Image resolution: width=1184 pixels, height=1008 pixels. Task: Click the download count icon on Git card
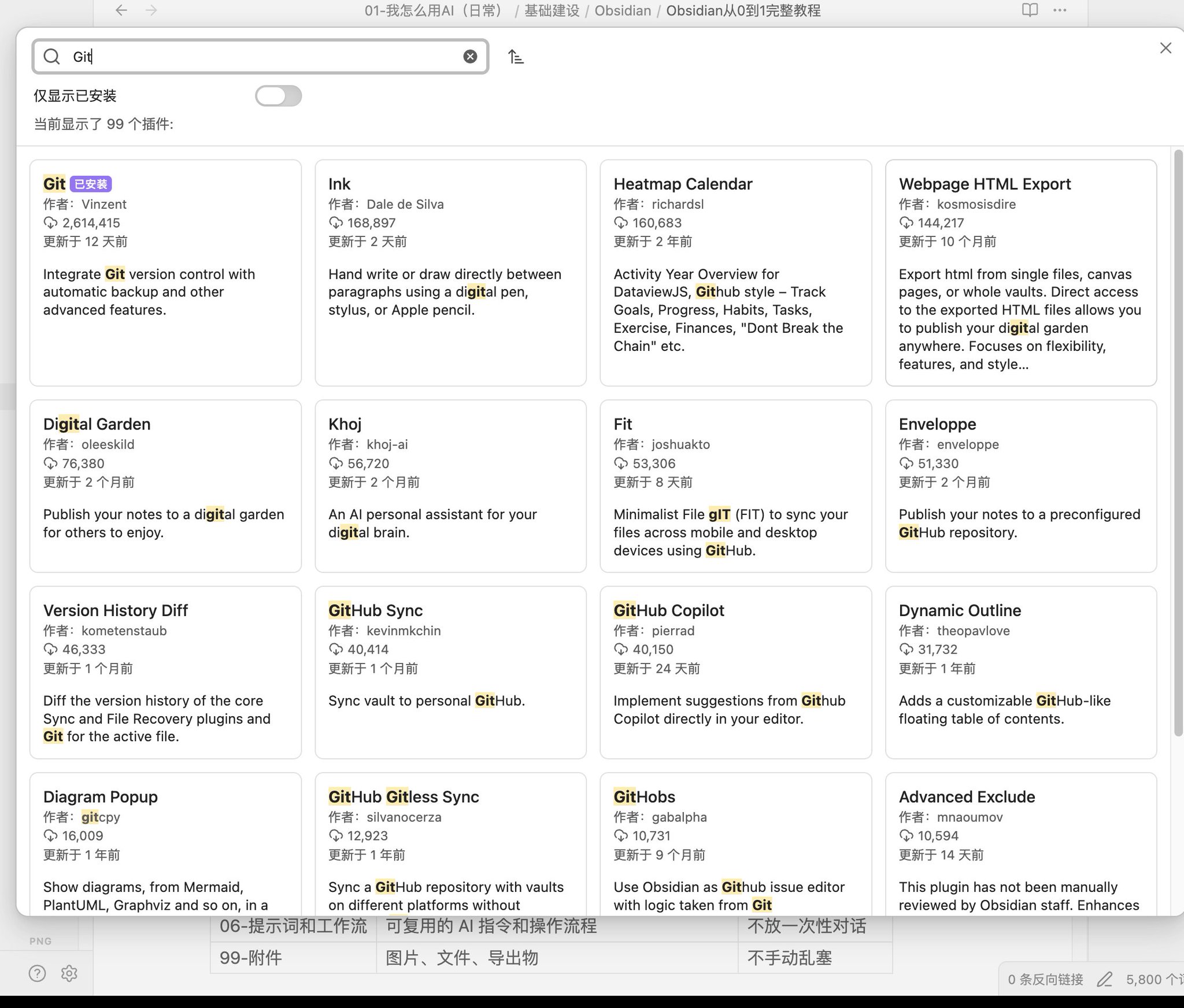[50, 223]
